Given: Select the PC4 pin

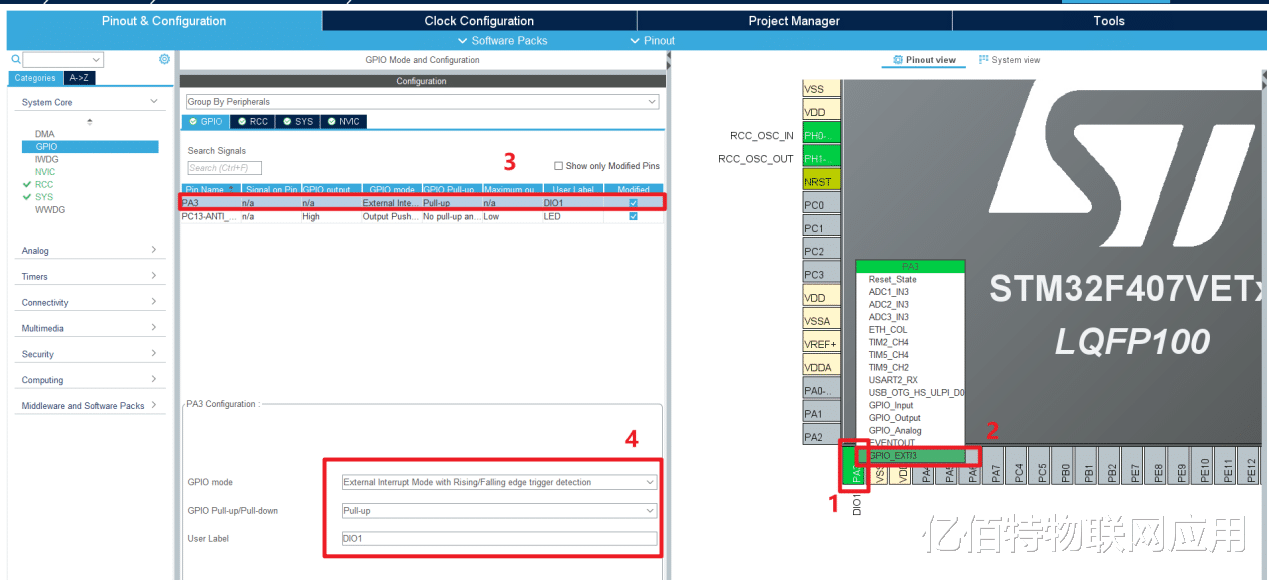Looking at the screenshot, I should coord(1018,467).
